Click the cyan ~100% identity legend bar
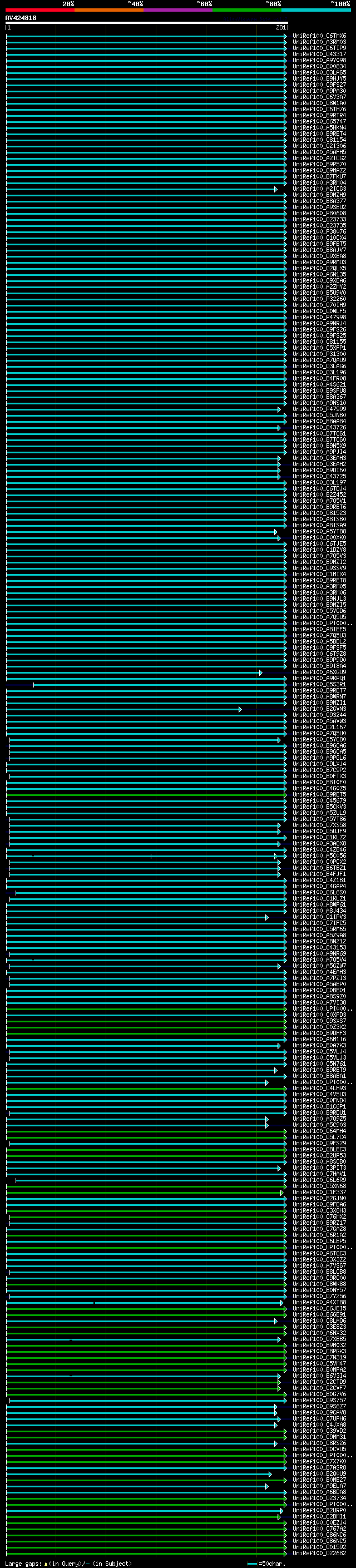This screenshot has height=1568, width=356. tap(316, 10)
